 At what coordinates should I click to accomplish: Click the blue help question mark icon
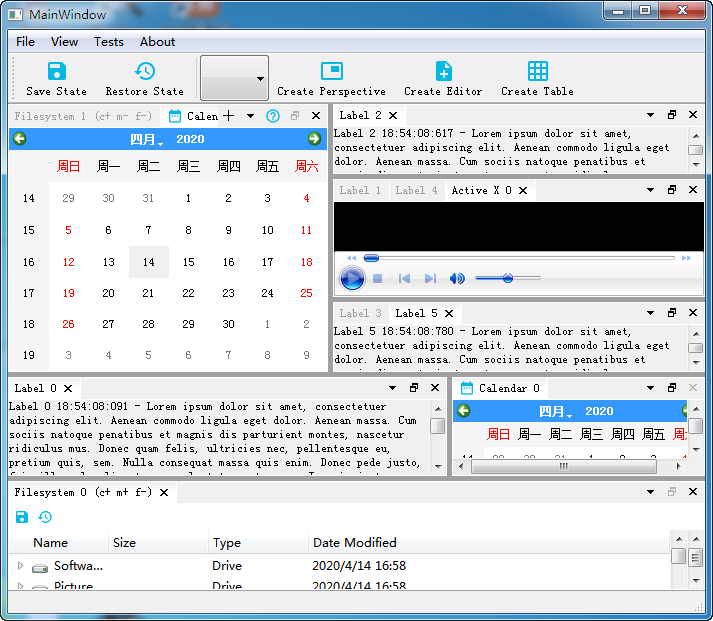[x=273, y=116]
